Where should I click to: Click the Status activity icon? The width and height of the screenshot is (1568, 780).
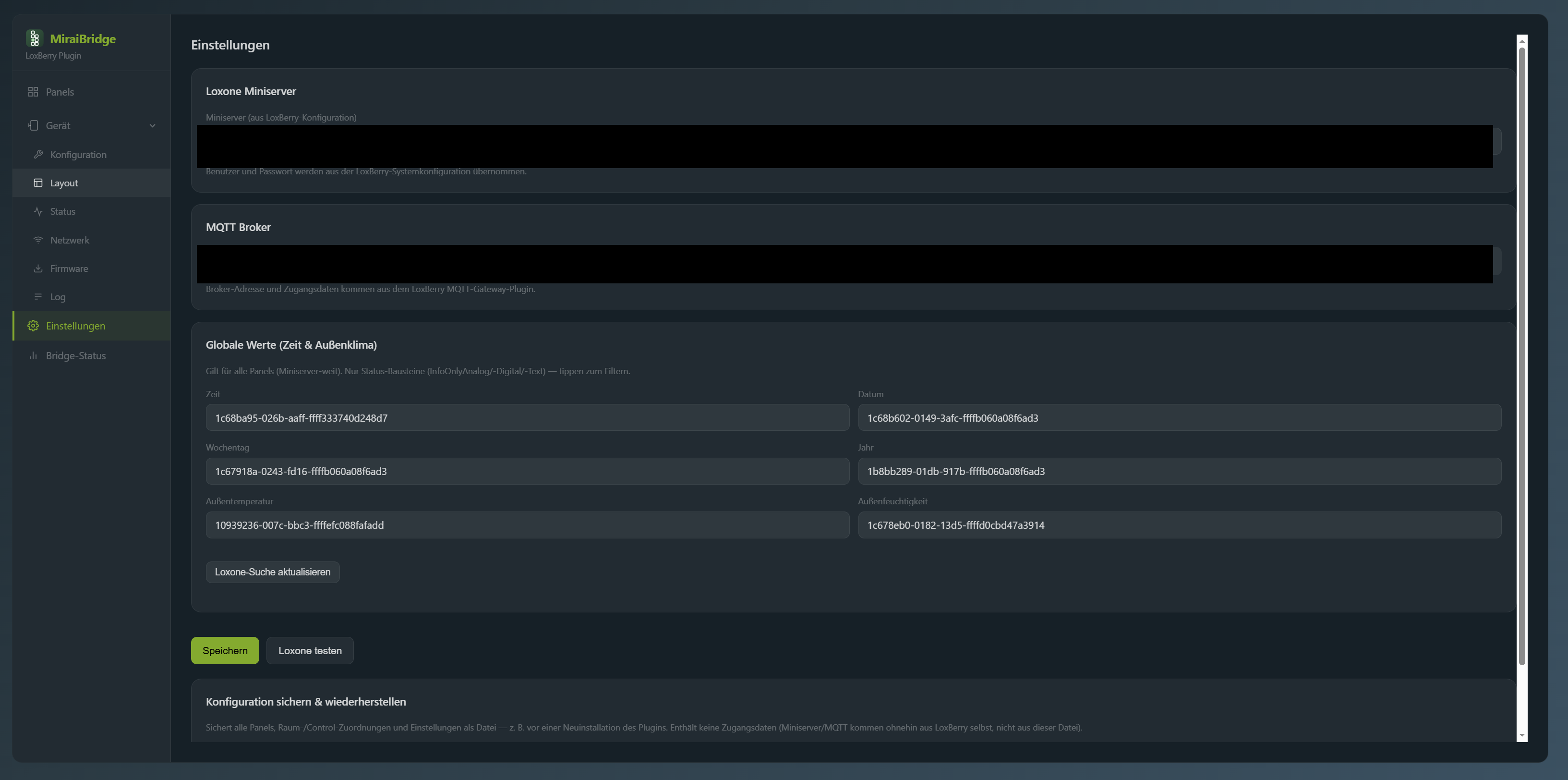tap(38, 211)
